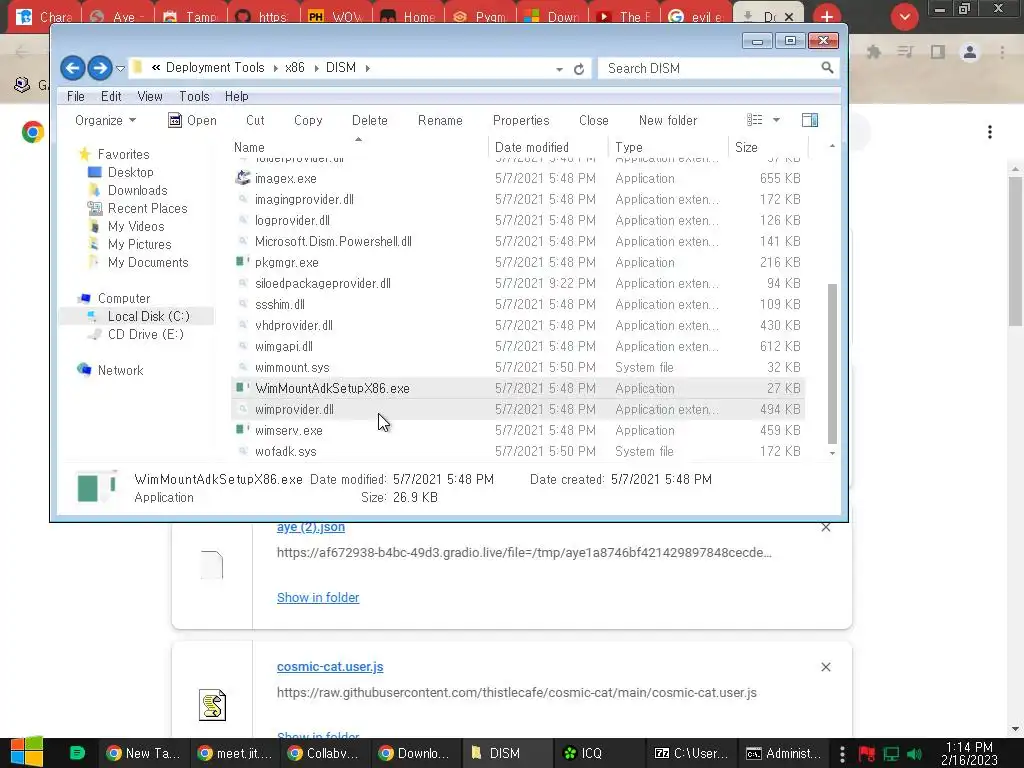Go forward with the Explorer forward arrow
Screen dimensions: 1024x768
pos(99,68)
